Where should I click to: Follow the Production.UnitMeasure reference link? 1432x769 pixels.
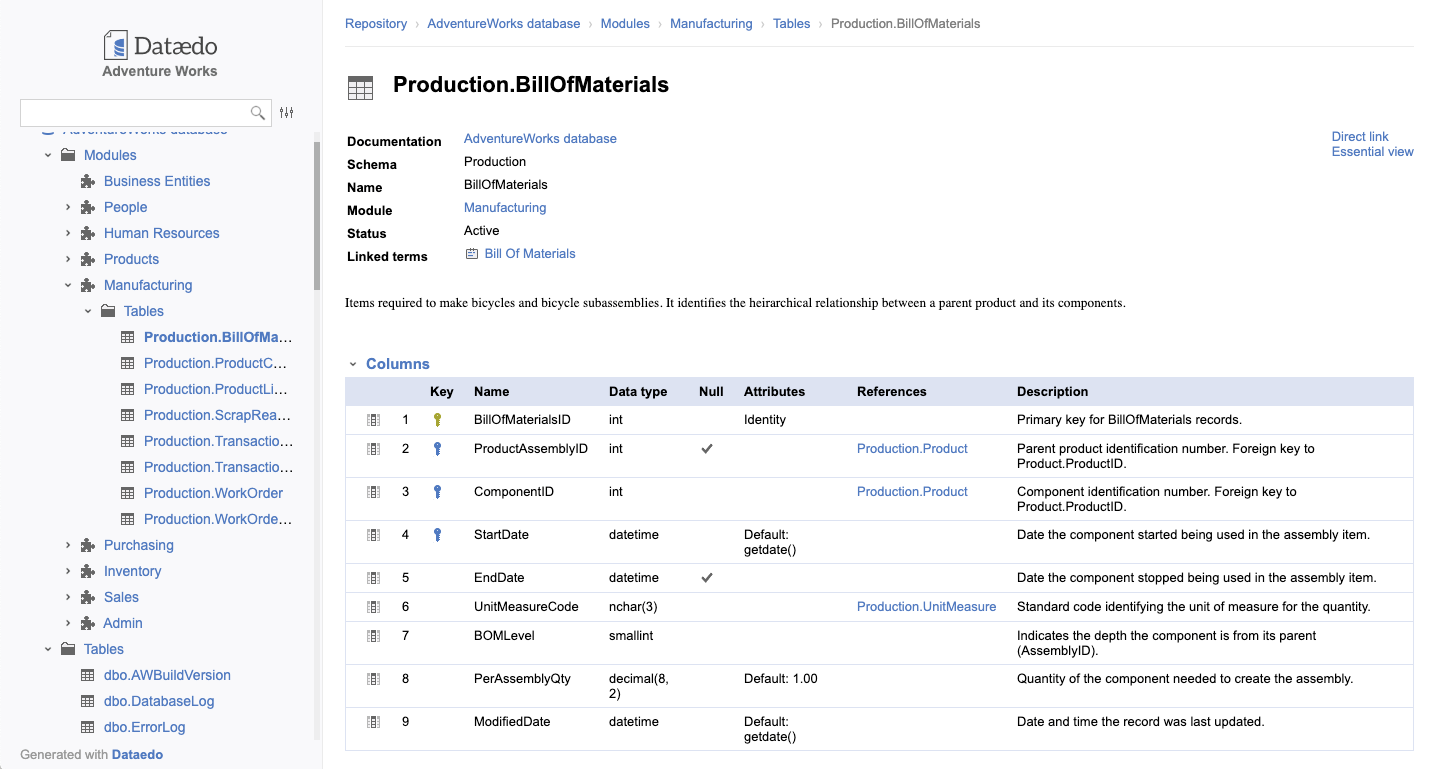926,607
